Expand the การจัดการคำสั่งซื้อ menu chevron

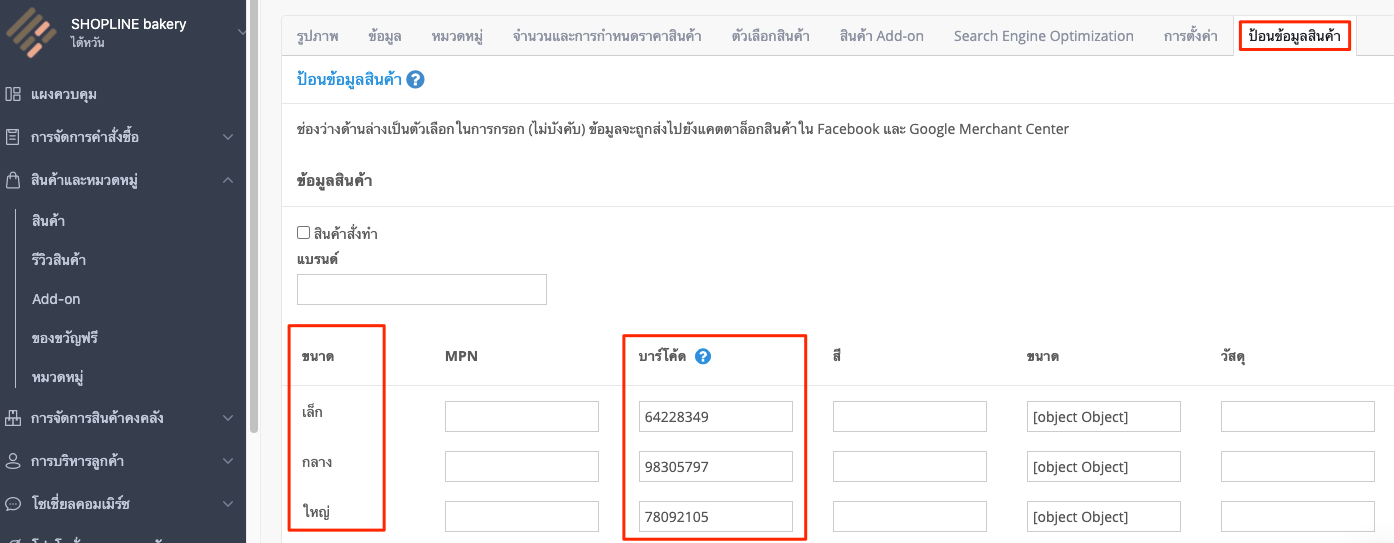click(x=228, y=137)
